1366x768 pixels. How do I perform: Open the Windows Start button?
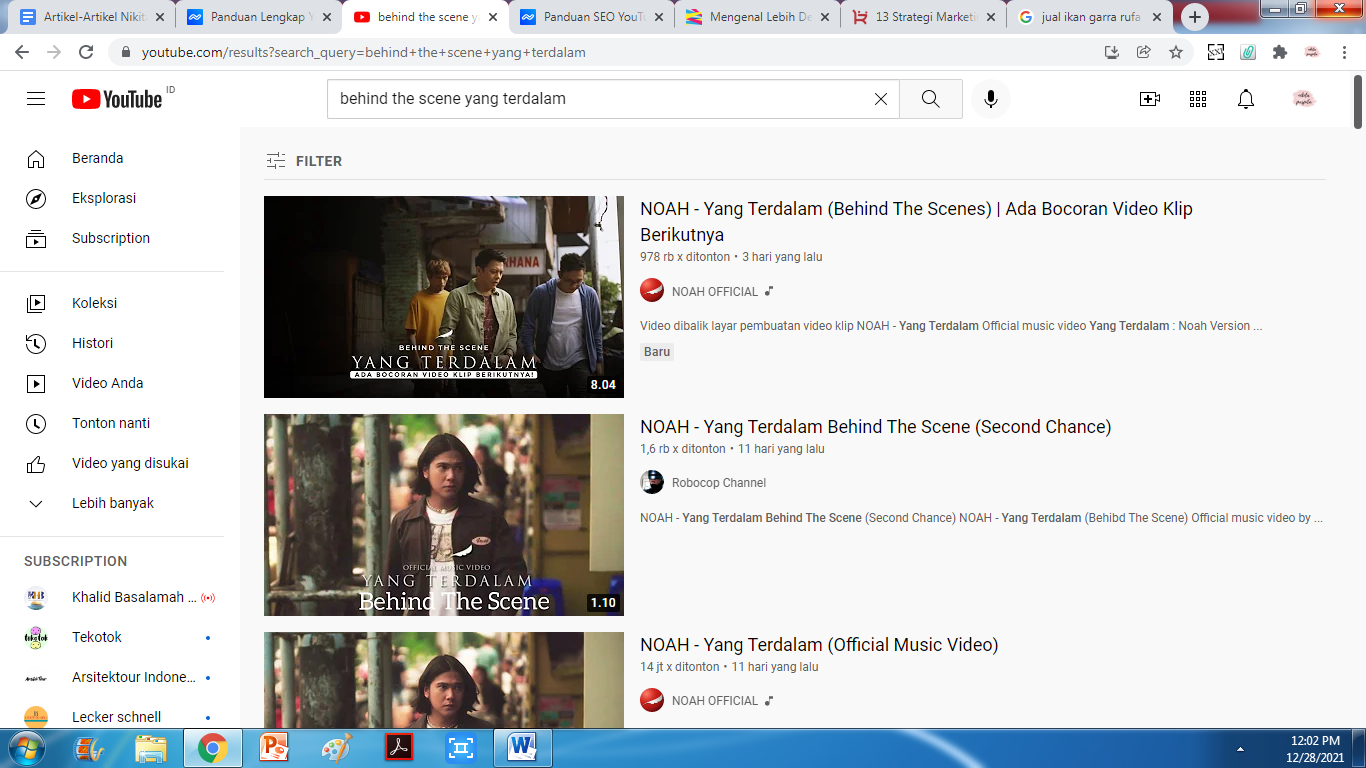click(25, 748)
